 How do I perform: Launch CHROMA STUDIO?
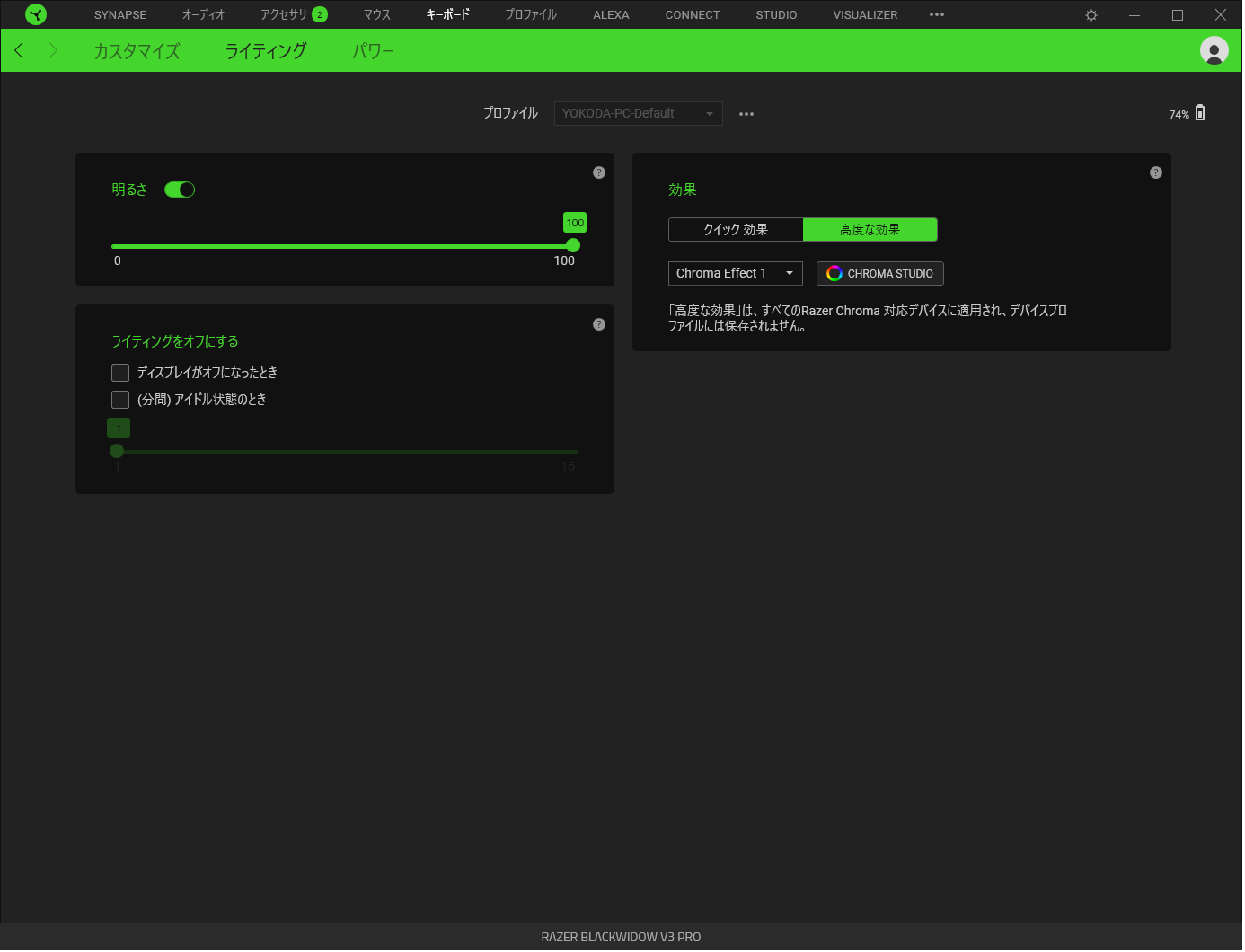pos(880,273)
